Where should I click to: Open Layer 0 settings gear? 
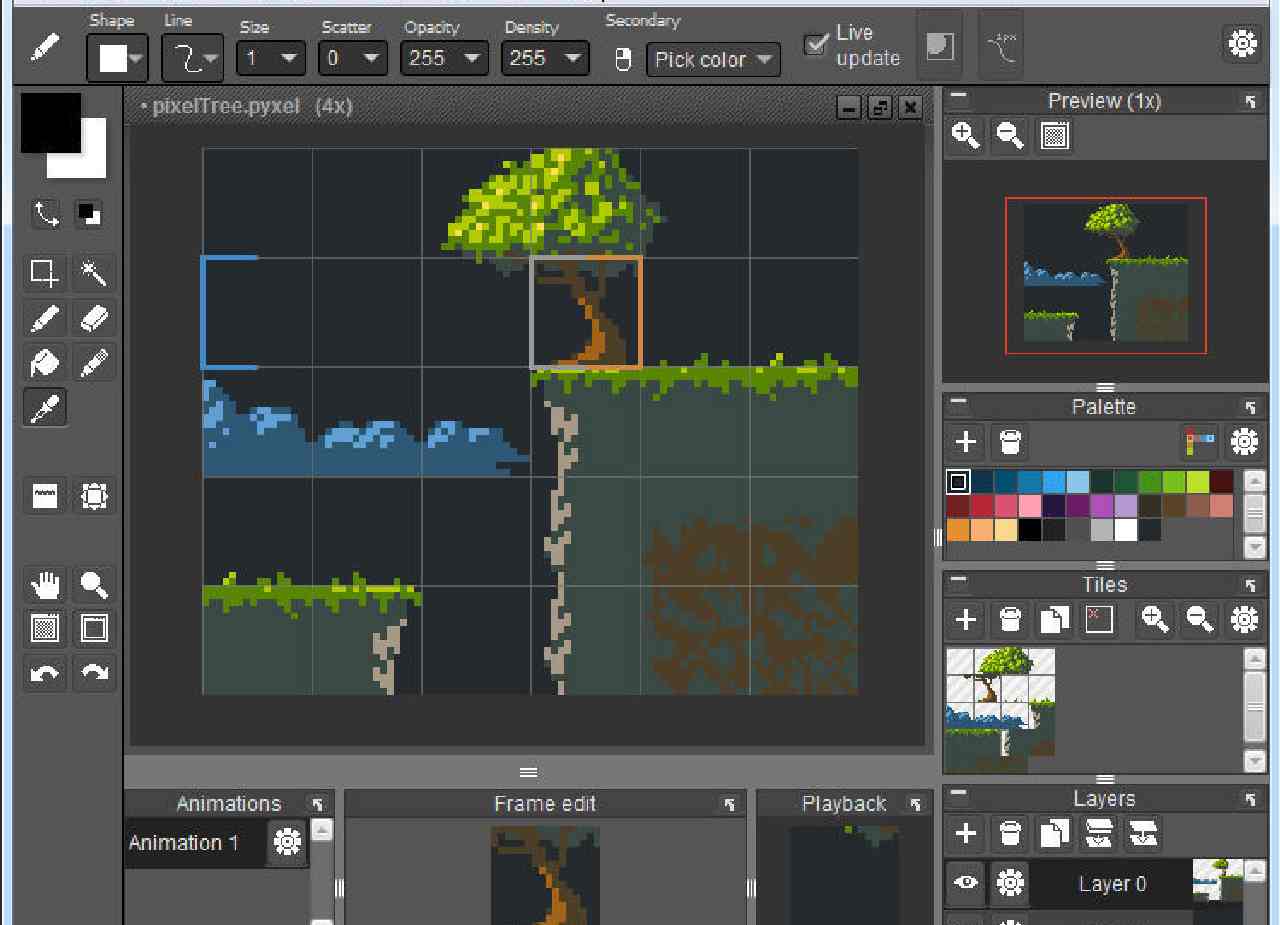point(1010,882)
